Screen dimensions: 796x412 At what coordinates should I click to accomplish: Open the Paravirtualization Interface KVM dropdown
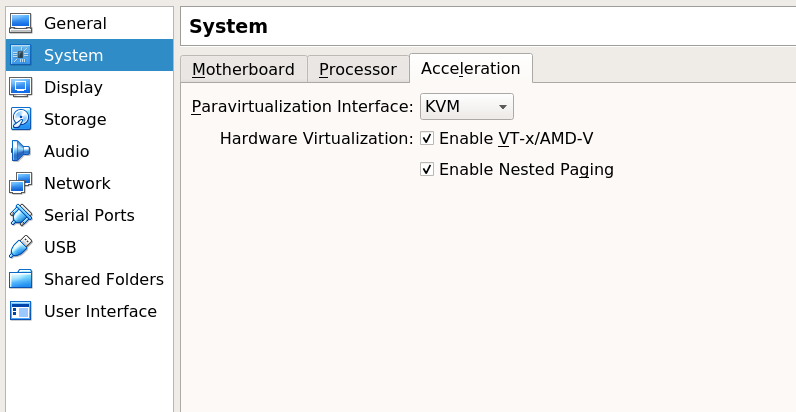click(x=466, y=106)
